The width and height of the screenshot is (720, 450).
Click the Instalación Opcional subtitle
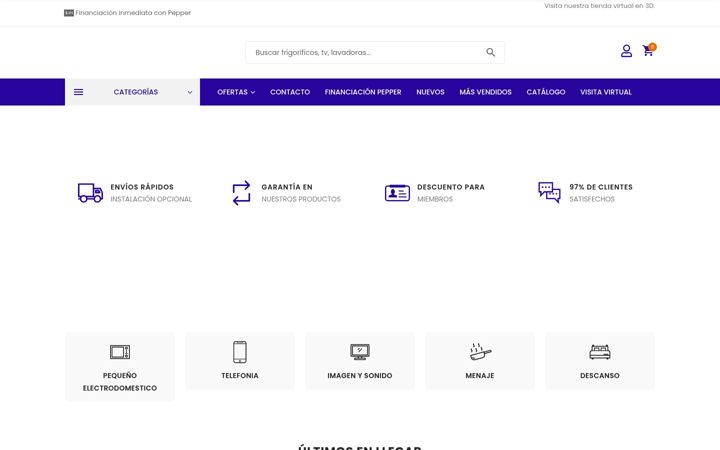(x=151, y=199)
